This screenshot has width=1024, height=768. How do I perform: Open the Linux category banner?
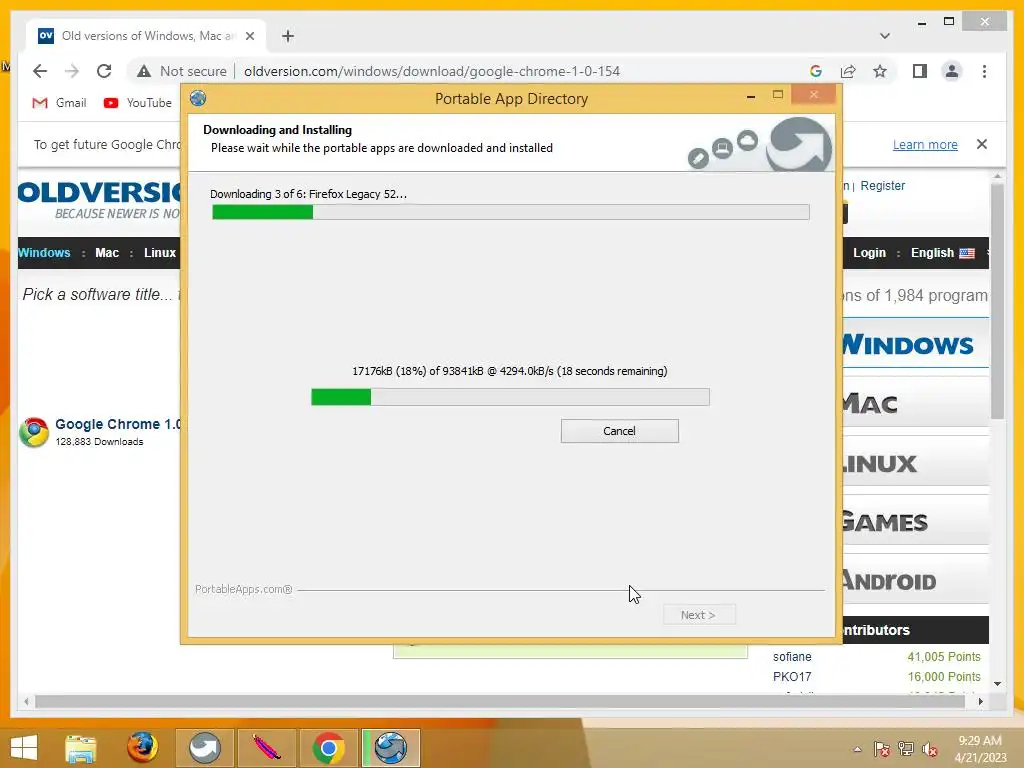(x=916, y=462)
